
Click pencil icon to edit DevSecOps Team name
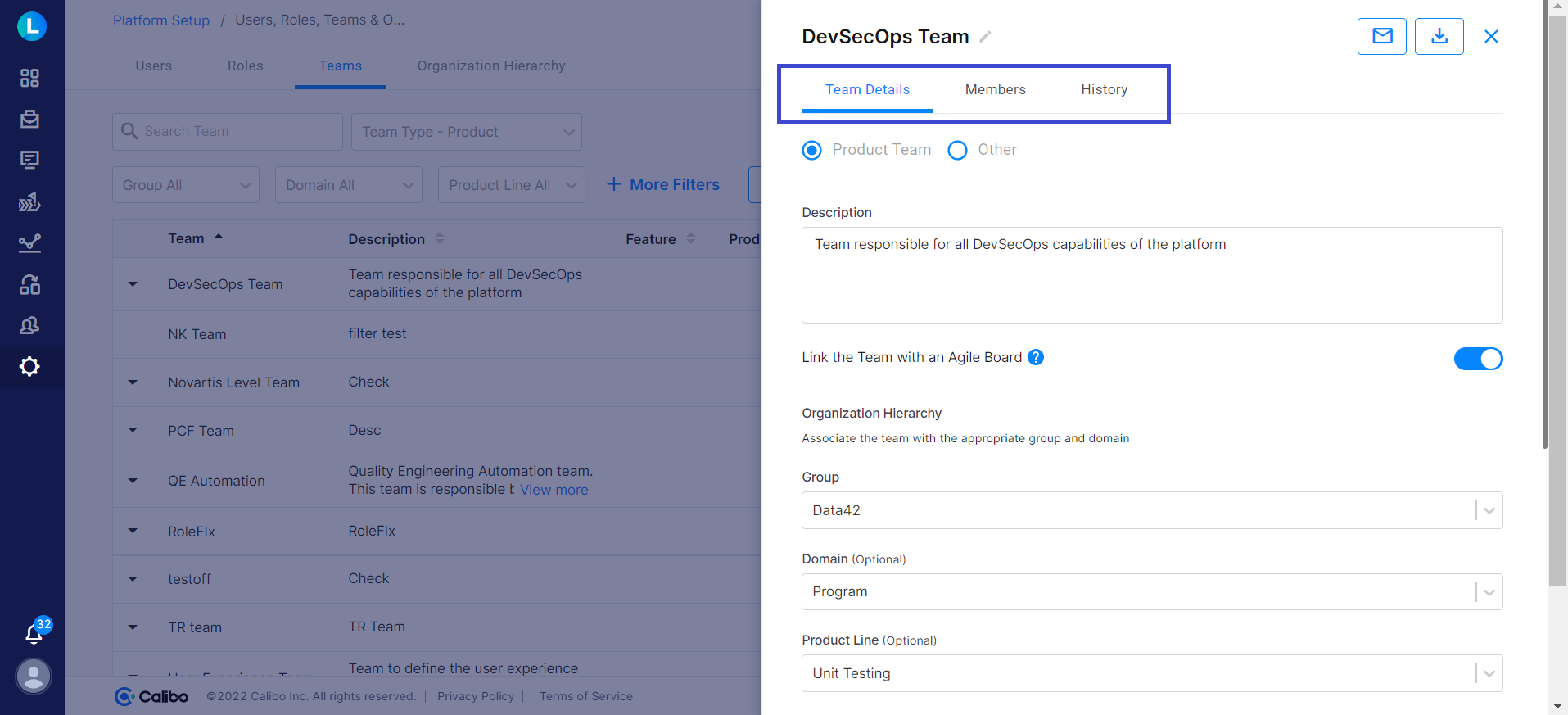pyautogui.click(x=985, y=37)
